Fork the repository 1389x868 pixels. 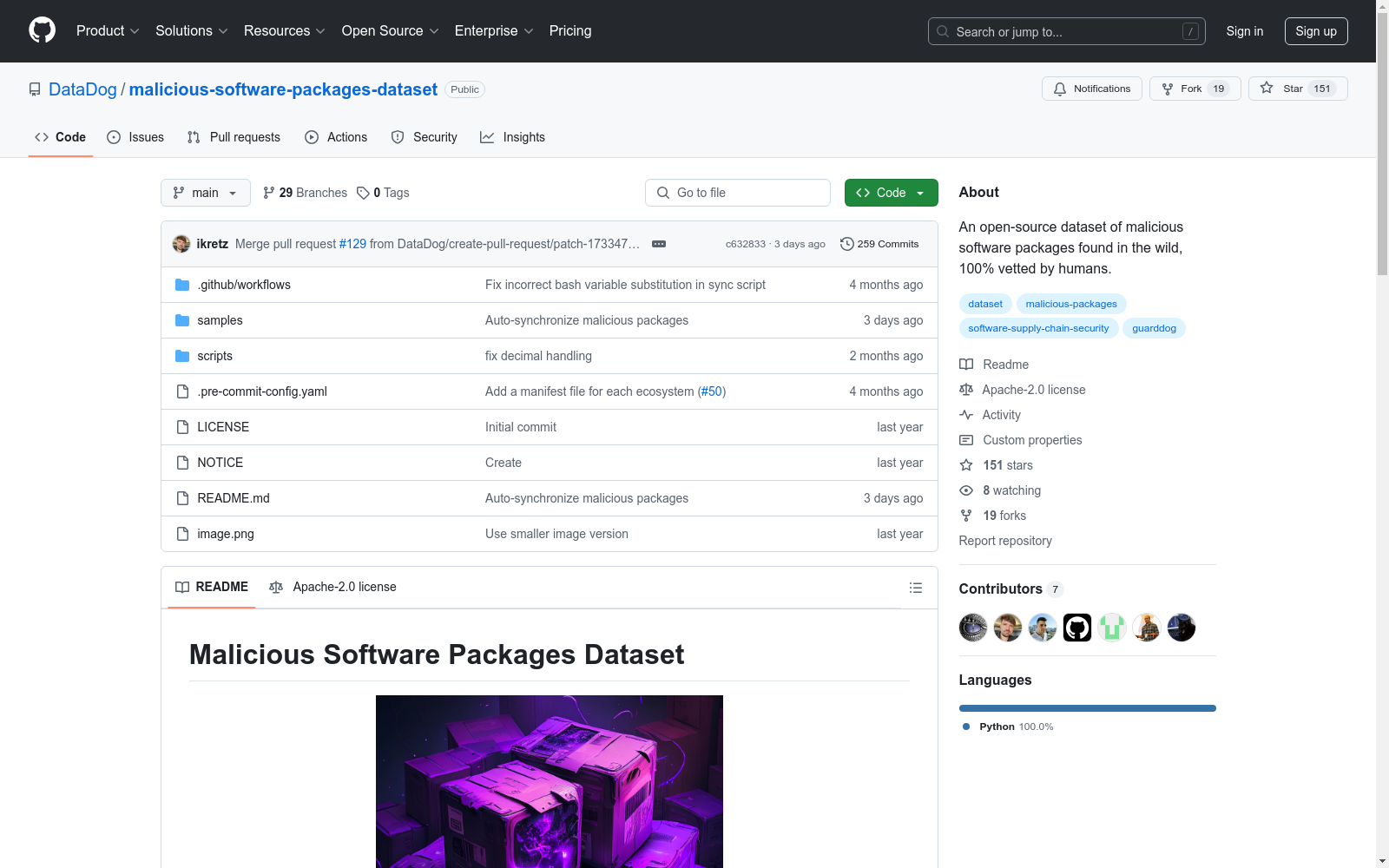(1195, 89)
